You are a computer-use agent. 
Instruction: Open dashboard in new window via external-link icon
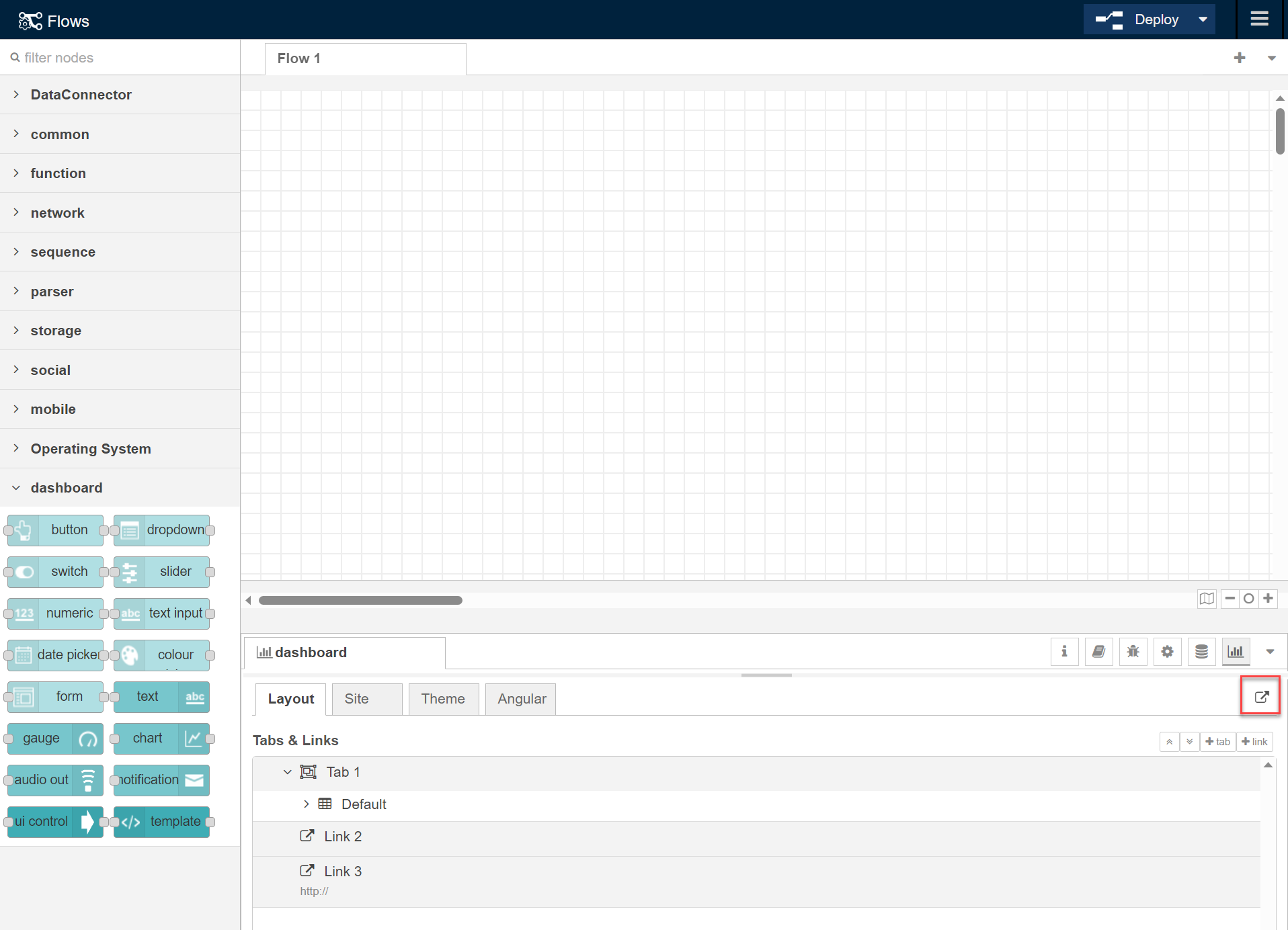1260,696
